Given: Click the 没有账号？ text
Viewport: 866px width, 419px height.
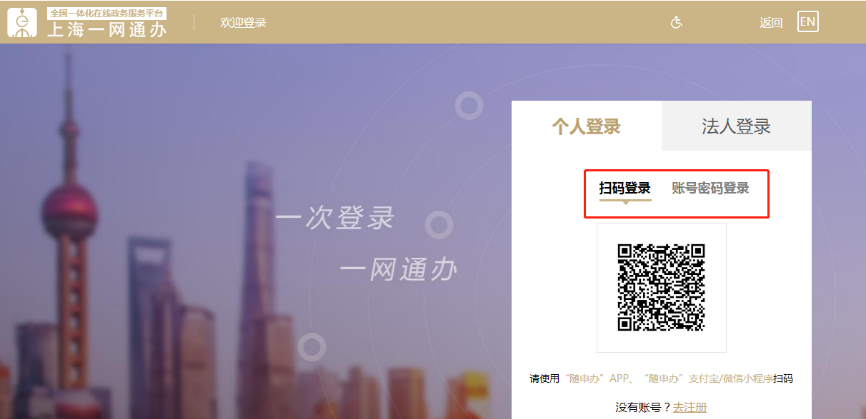Looking at the screenshot, I should pos(643,407).
